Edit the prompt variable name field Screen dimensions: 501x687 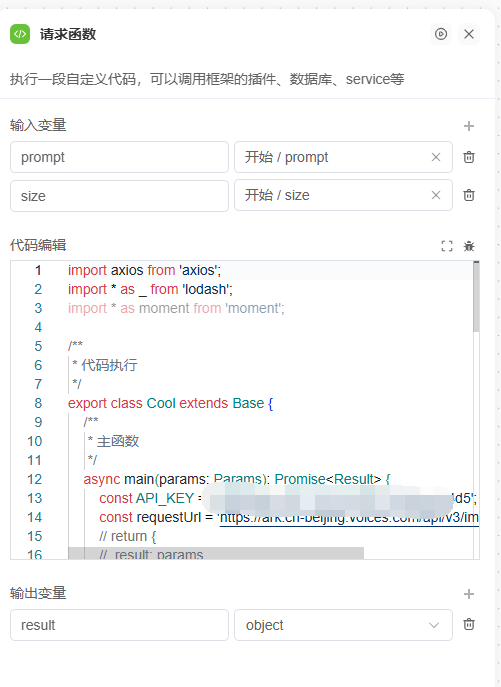point(119,157)
